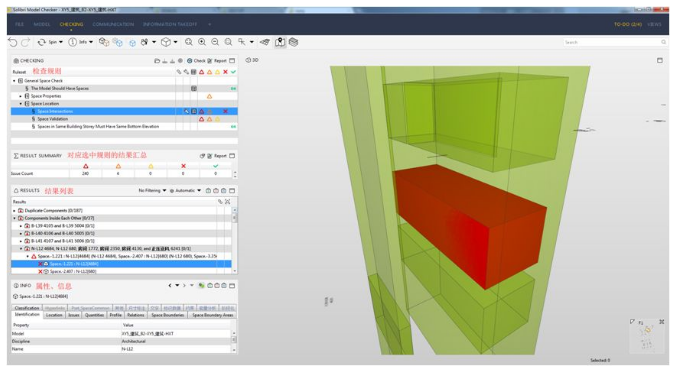The height and width of the screenshot is (374, 676).
Task: Click the Search input field
Action: pos(614,42)
